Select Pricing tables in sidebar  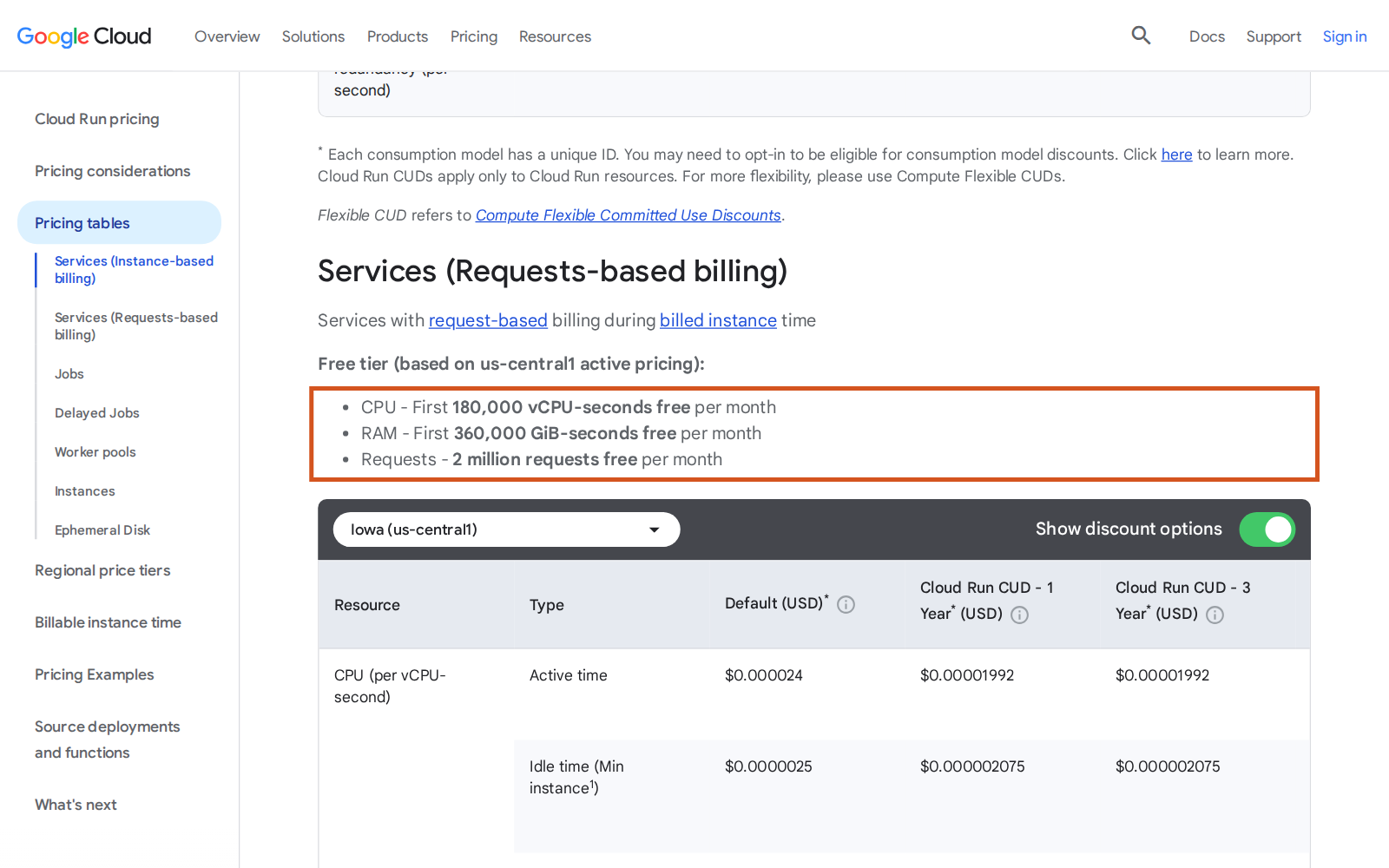(119, 223)
